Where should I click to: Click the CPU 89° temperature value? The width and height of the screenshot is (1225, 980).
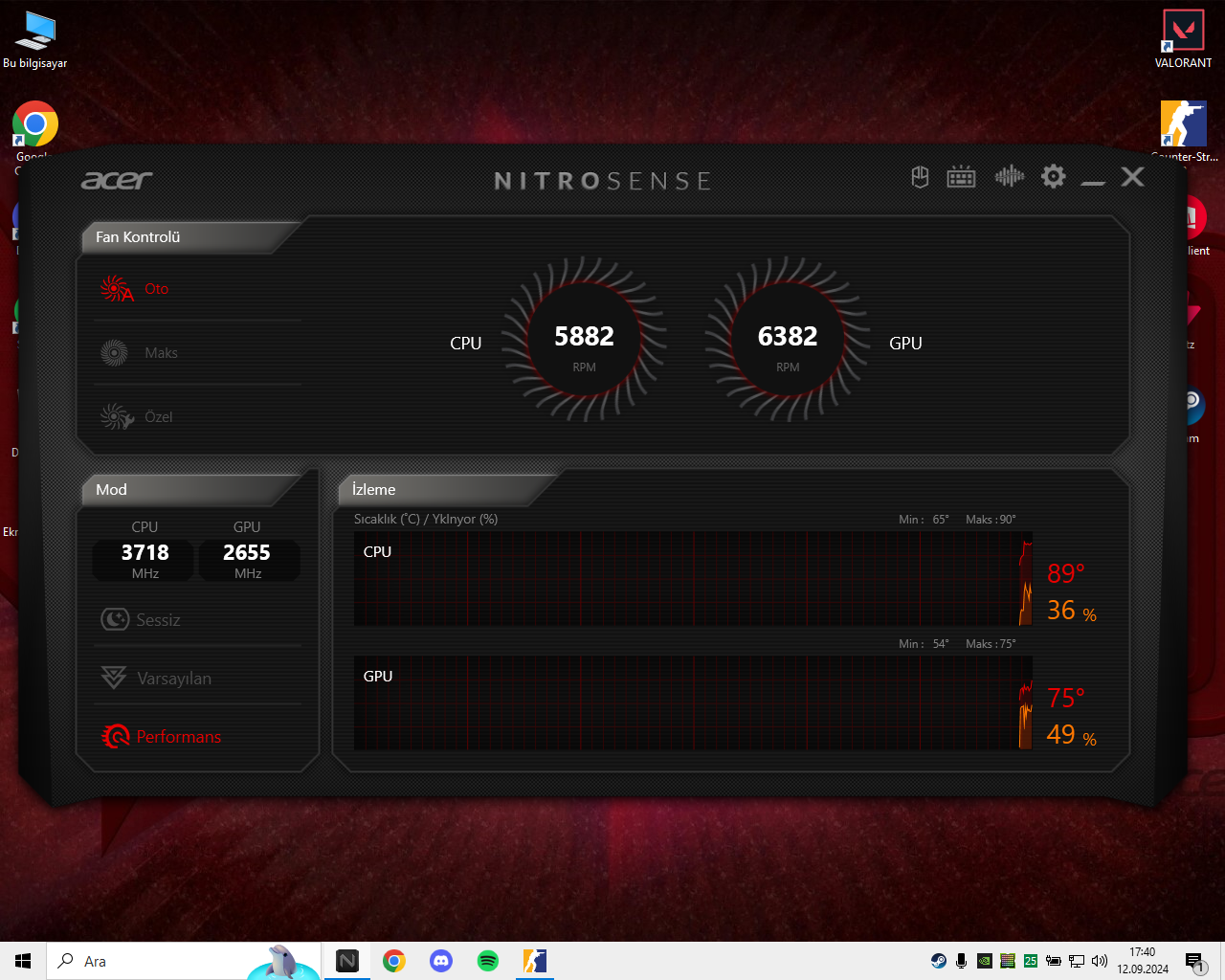pos(1066,573)
